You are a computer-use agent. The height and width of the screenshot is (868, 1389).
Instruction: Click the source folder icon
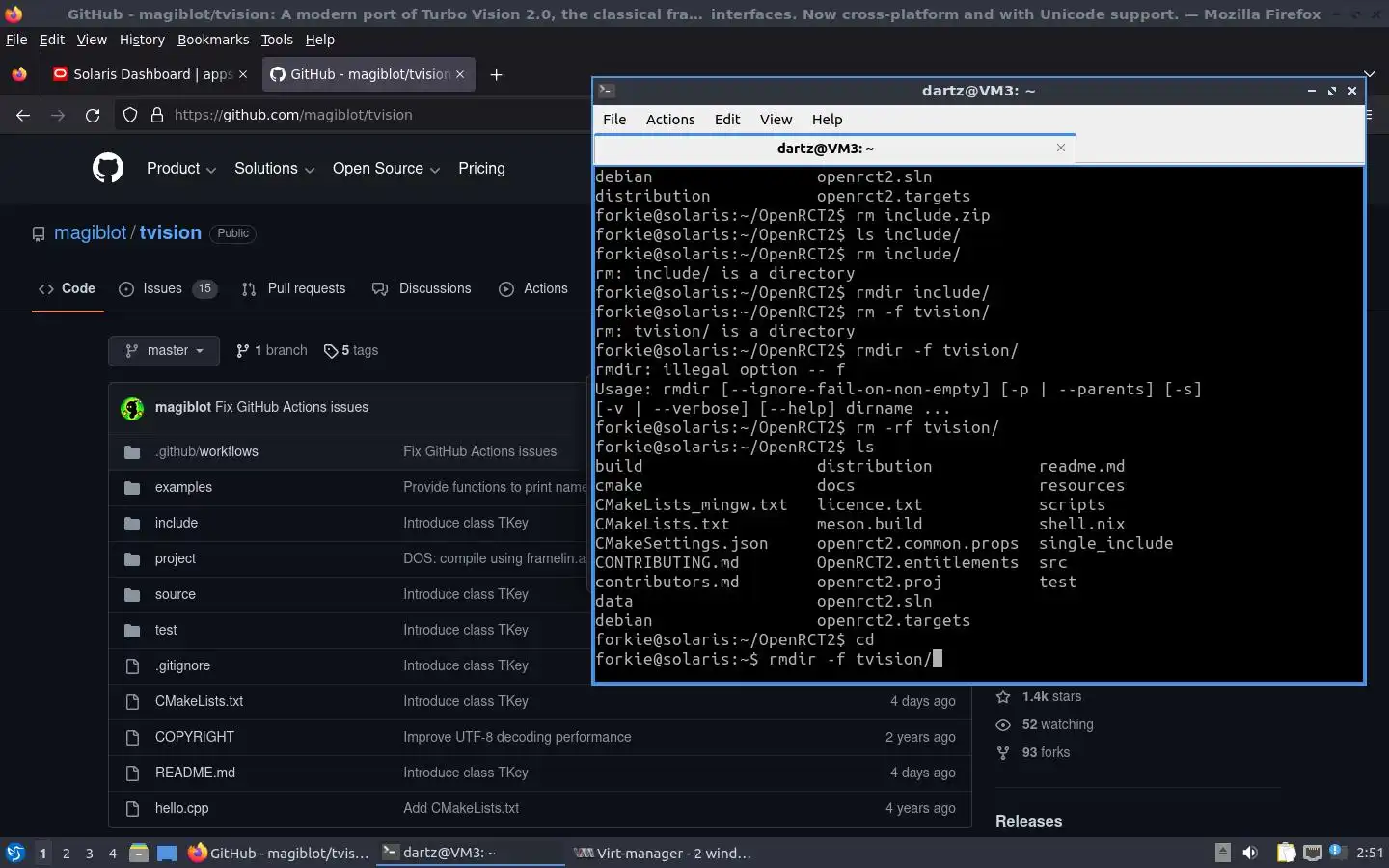tap(132, 594)
